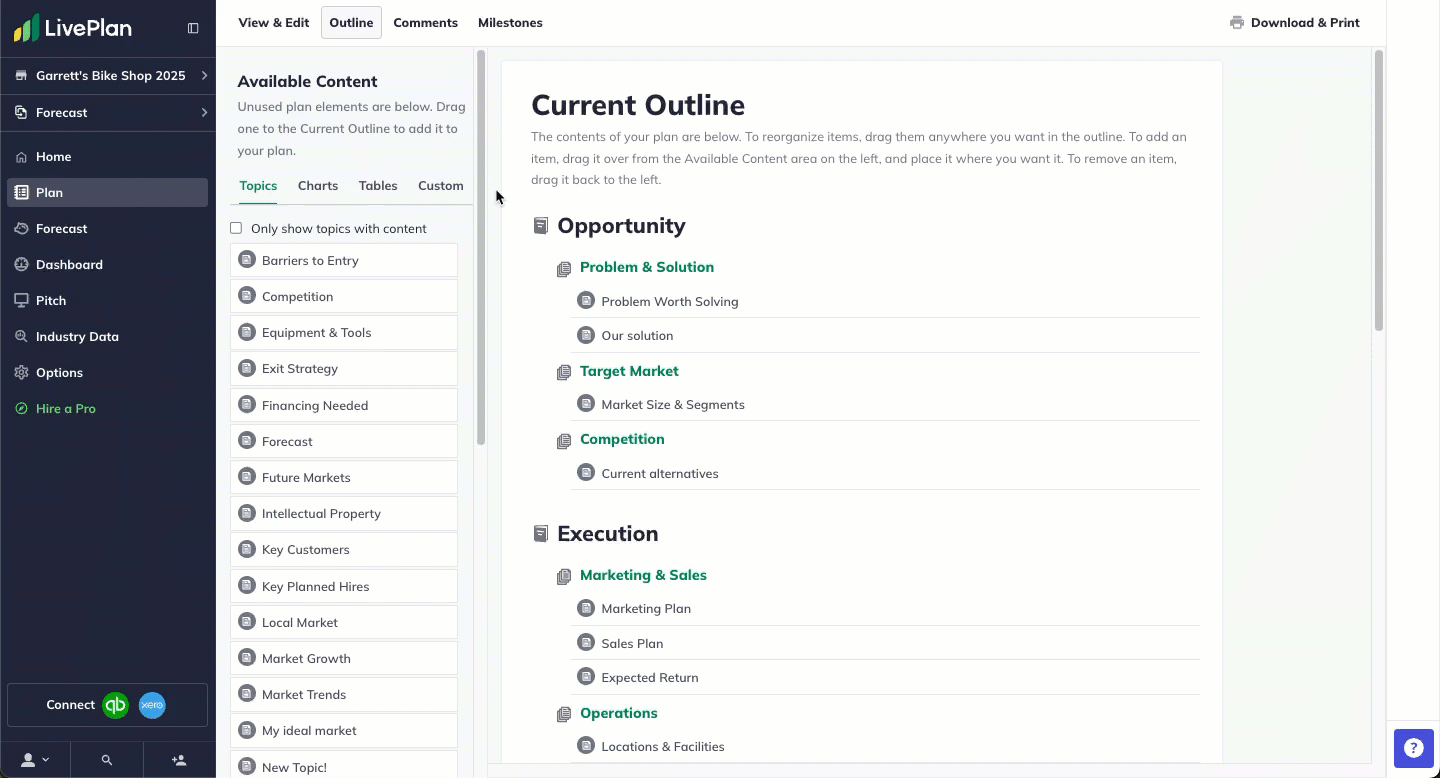Click the Connect button label

70,705
